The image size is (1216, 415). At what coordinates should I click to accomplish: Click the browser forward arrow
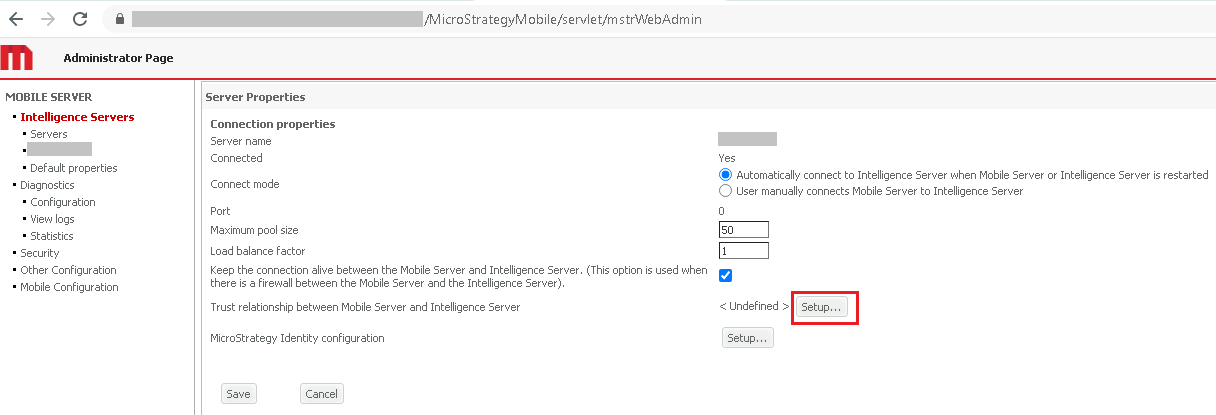click(x=48, y=19)
